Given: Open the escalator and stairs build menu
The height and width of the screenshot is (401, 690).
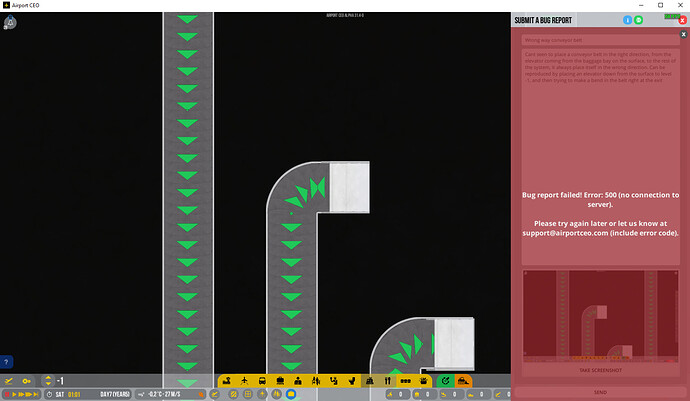Looking at the screenshot, I should pos(334,381).
